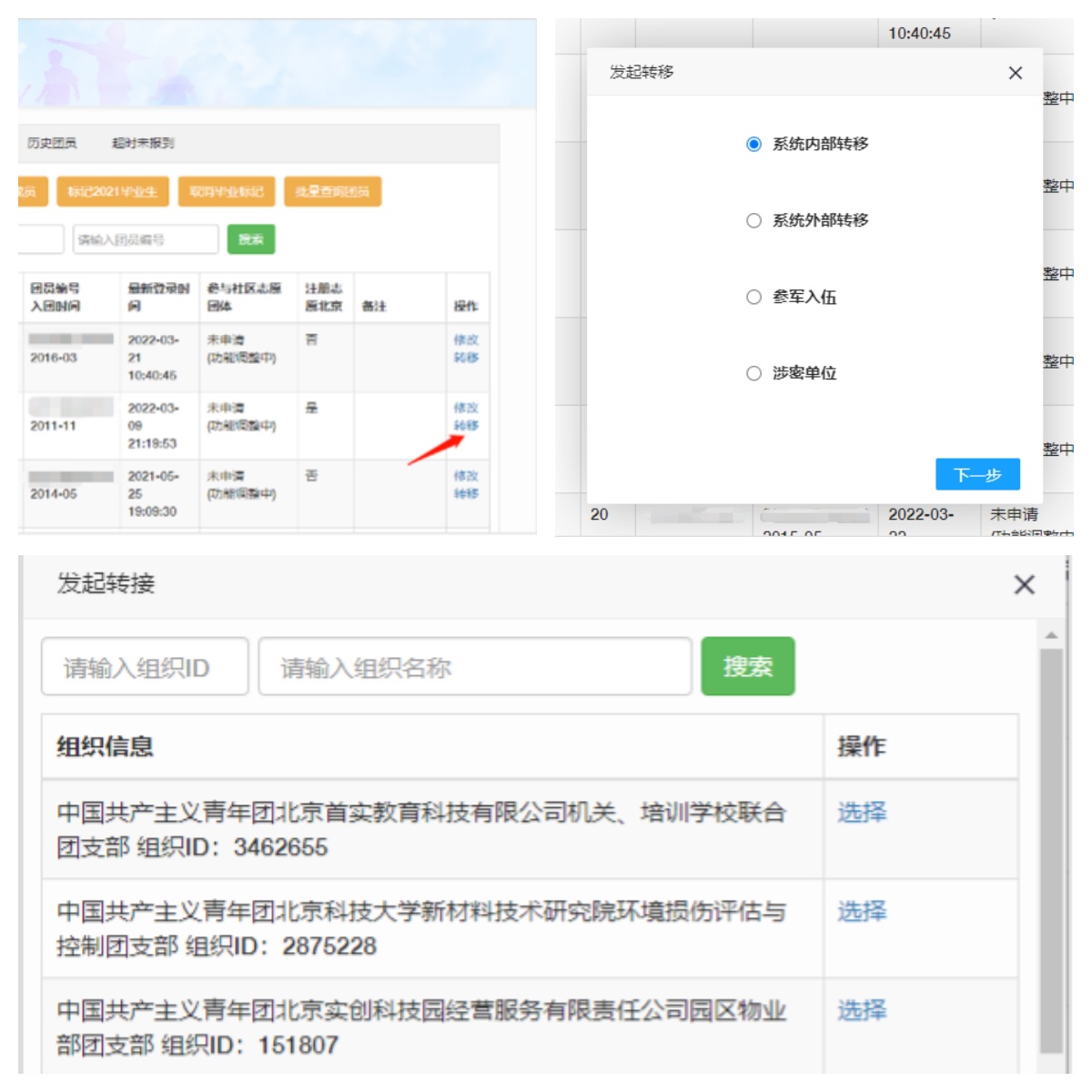This screenshot has height=1092, width=1092.
Task: Click the 操作 column header in member table
Action: tap(466, 306)
